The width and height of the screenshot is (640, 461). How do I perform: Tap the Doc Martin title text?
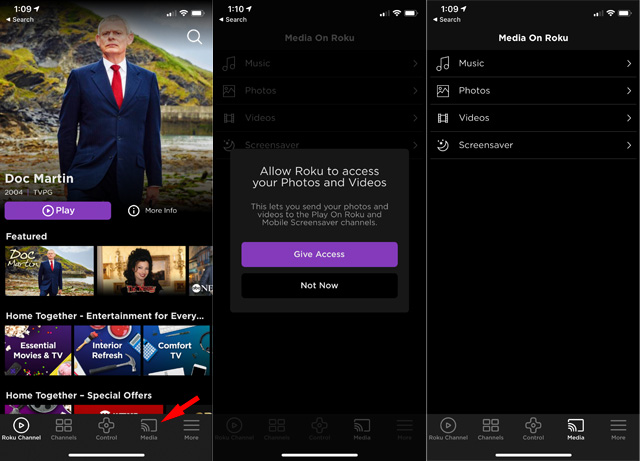click(x=39, y=178)
